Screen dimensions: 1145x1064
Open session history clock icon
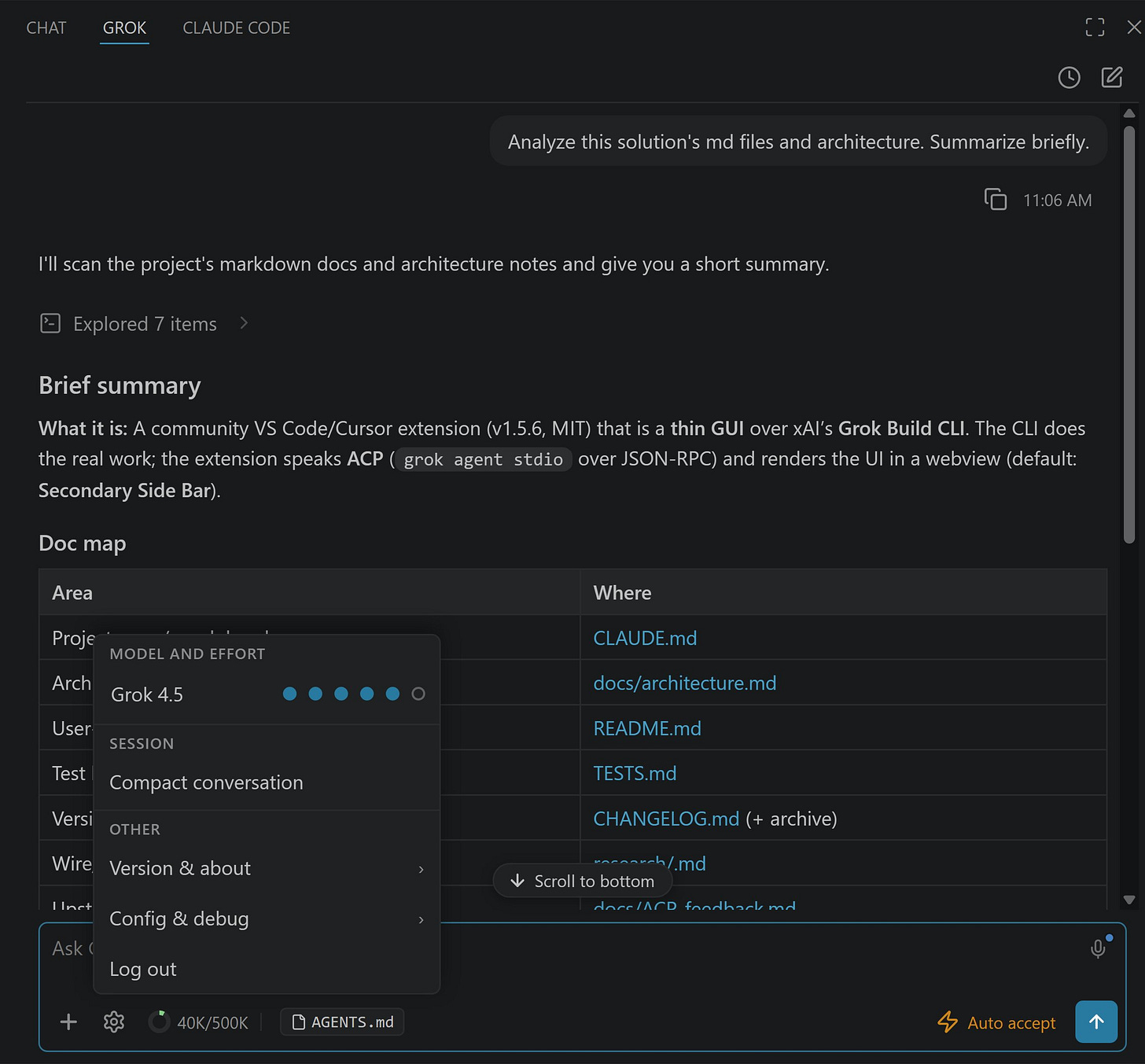pyautogui.click(x=1069, y=77)
